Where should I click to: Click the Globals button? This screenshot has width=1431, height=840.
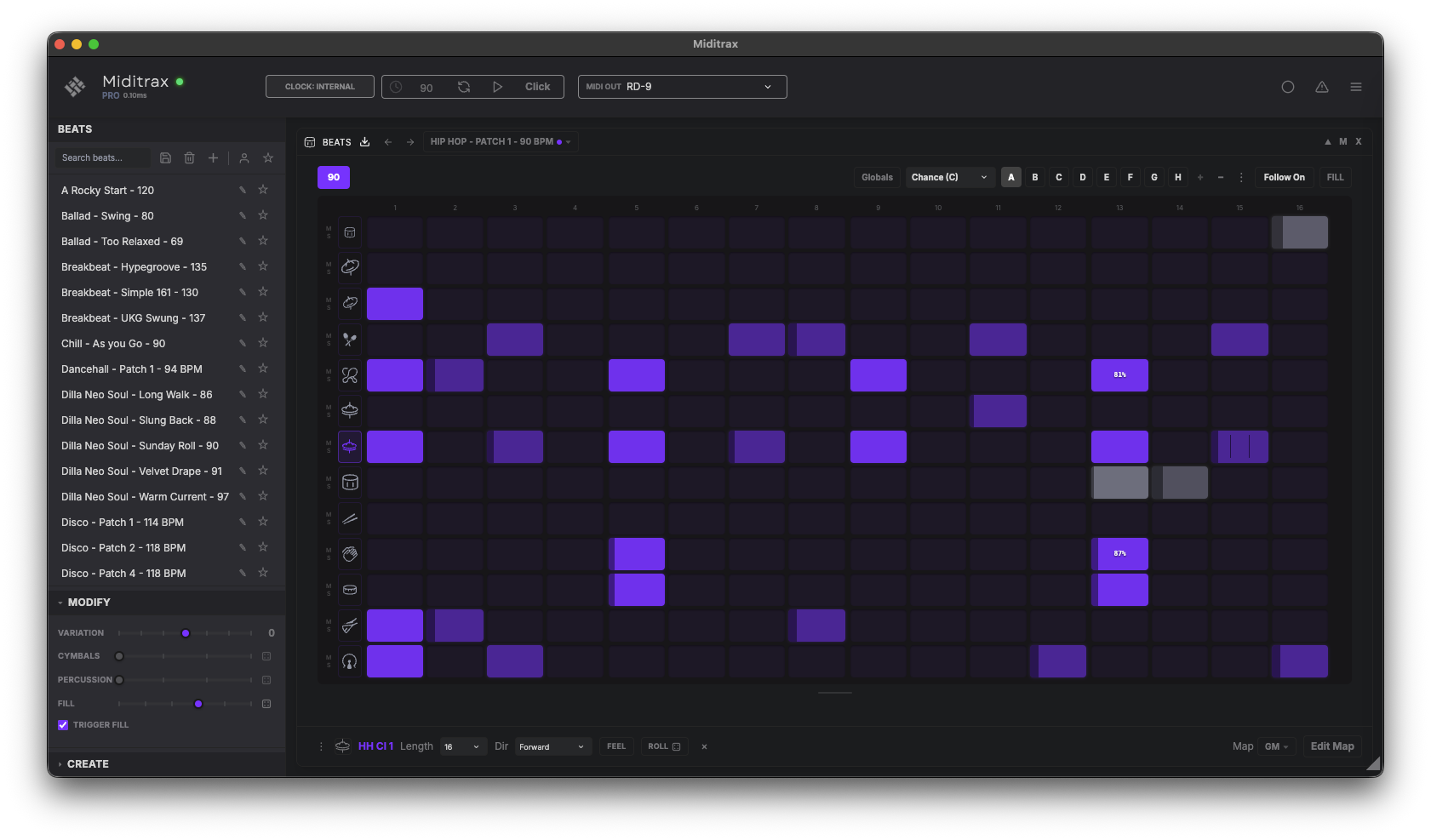(x=877, y=177)
